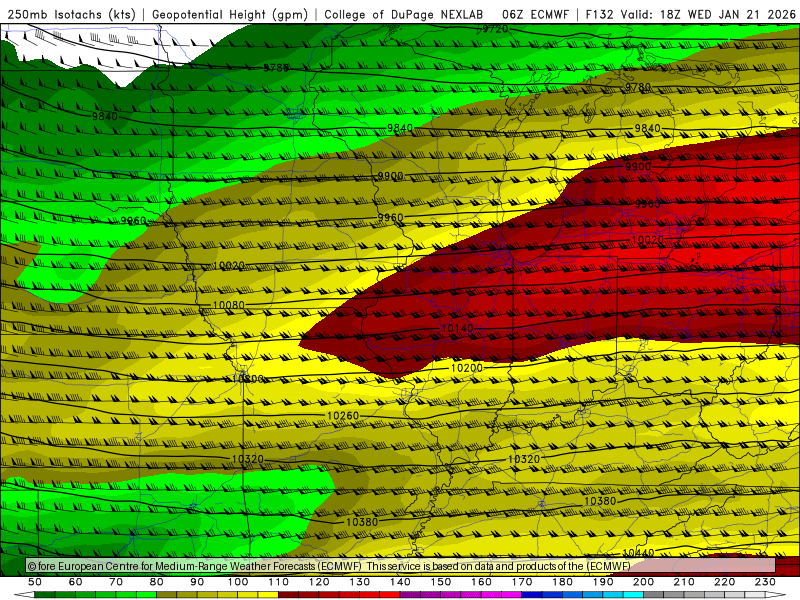Image resolution: width=800 pixels, height=600 pixels.
Task: Click the 160 kt label on color scale
Action: [481, 582]
